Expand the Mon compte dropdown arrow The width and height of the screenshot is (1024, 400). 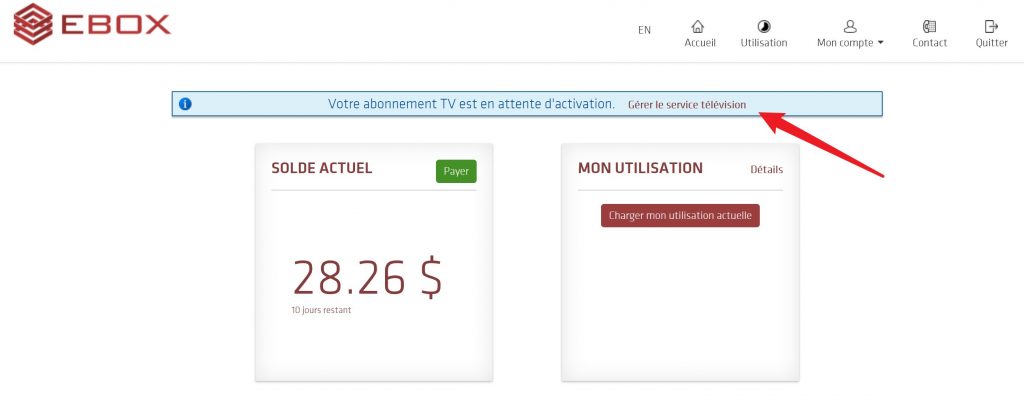[x=880, y=43]
